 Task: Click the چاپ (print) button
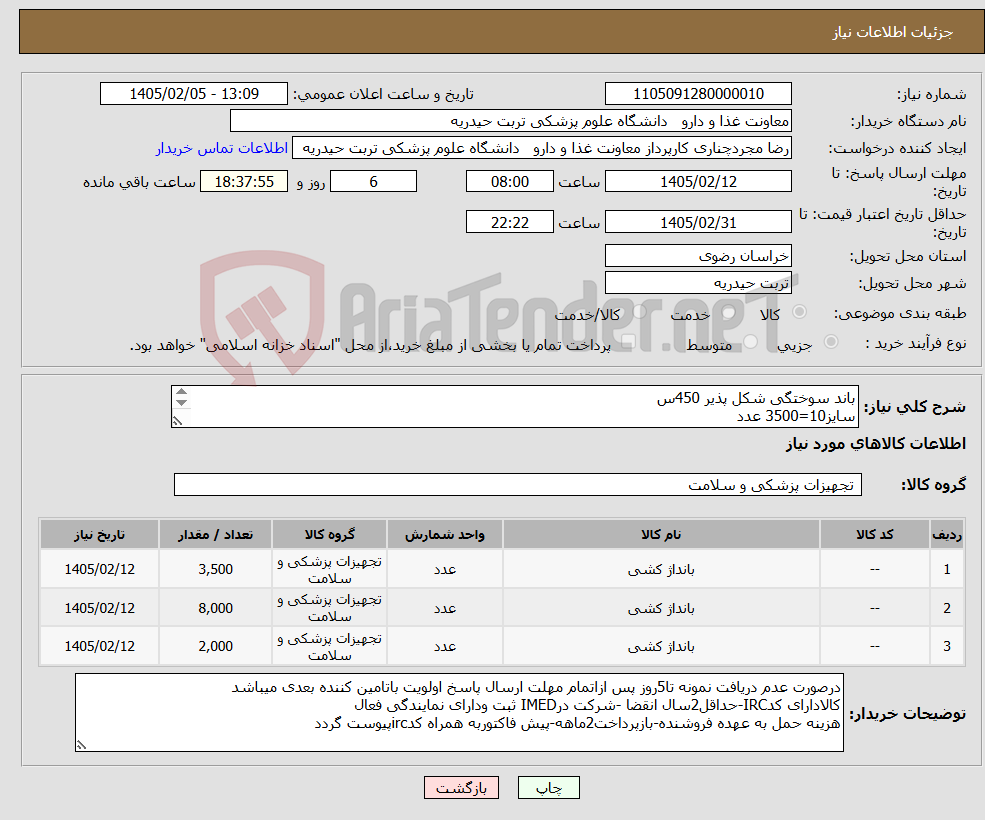[548, 787]
